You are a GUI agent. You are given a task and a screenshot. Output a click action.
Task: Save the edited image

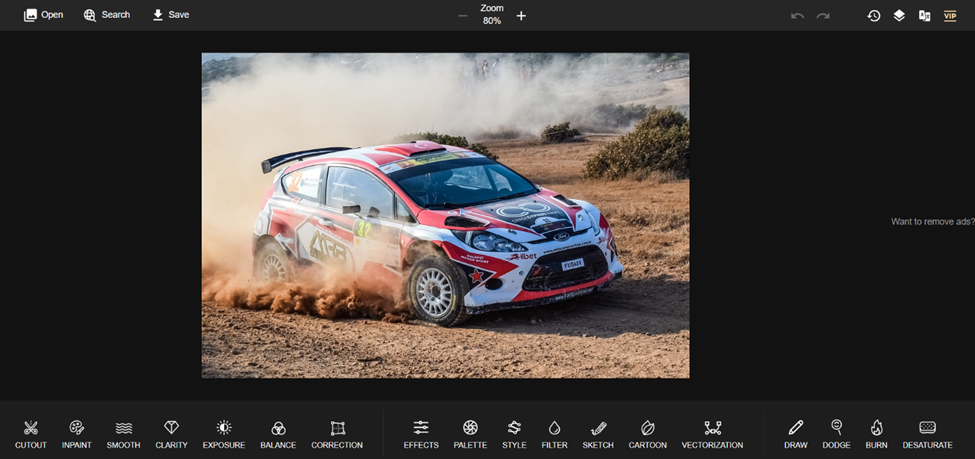[x=170, y=15]
